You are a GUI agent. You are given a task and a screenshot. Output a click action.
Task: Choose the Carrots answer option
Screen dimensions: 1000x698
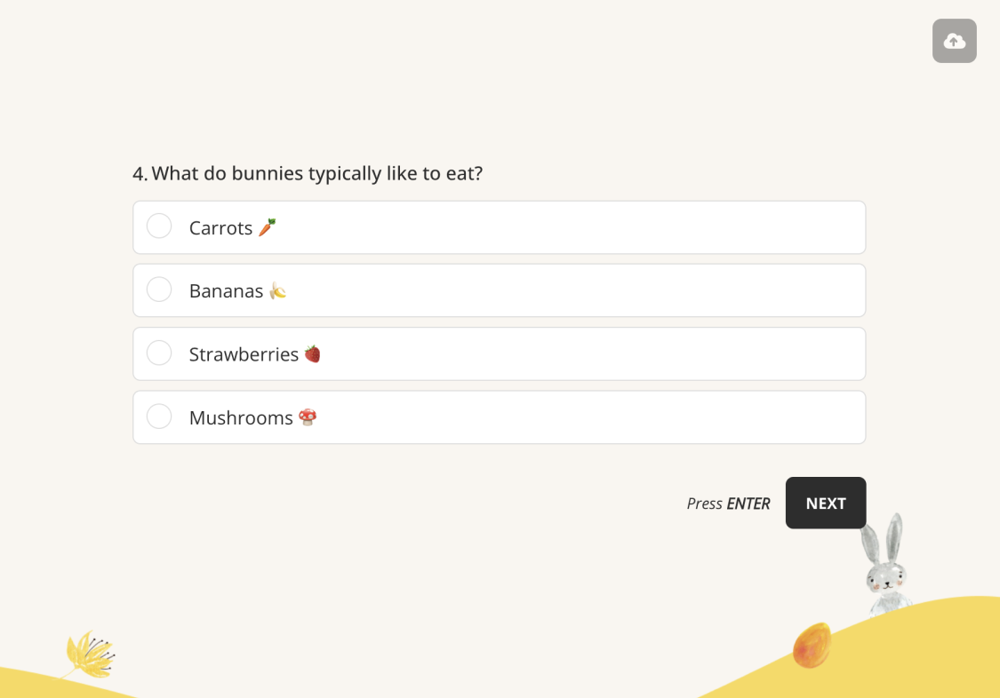(x=499, y=226)
